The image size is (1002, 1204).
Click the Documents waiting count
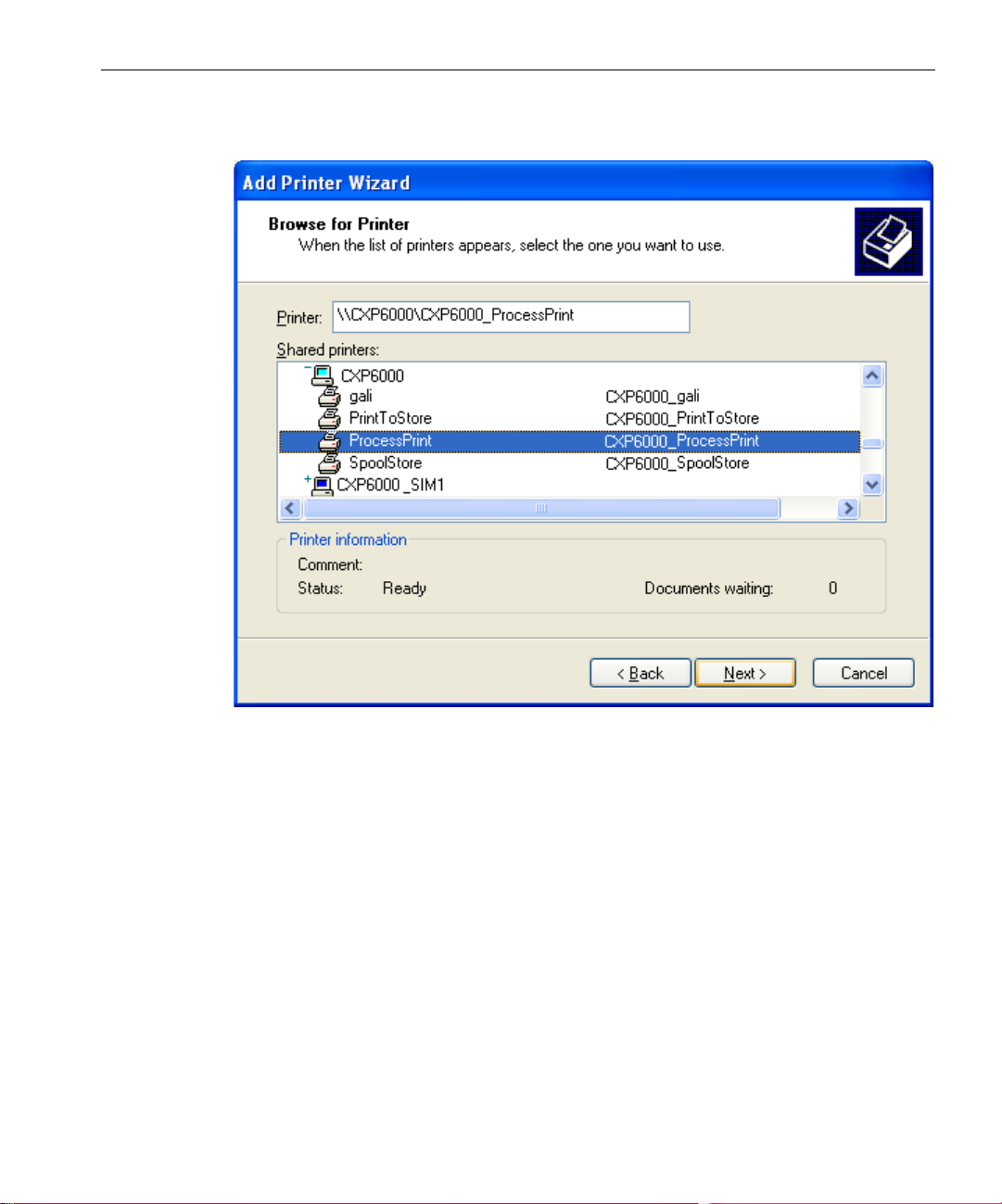coord(832,588)
